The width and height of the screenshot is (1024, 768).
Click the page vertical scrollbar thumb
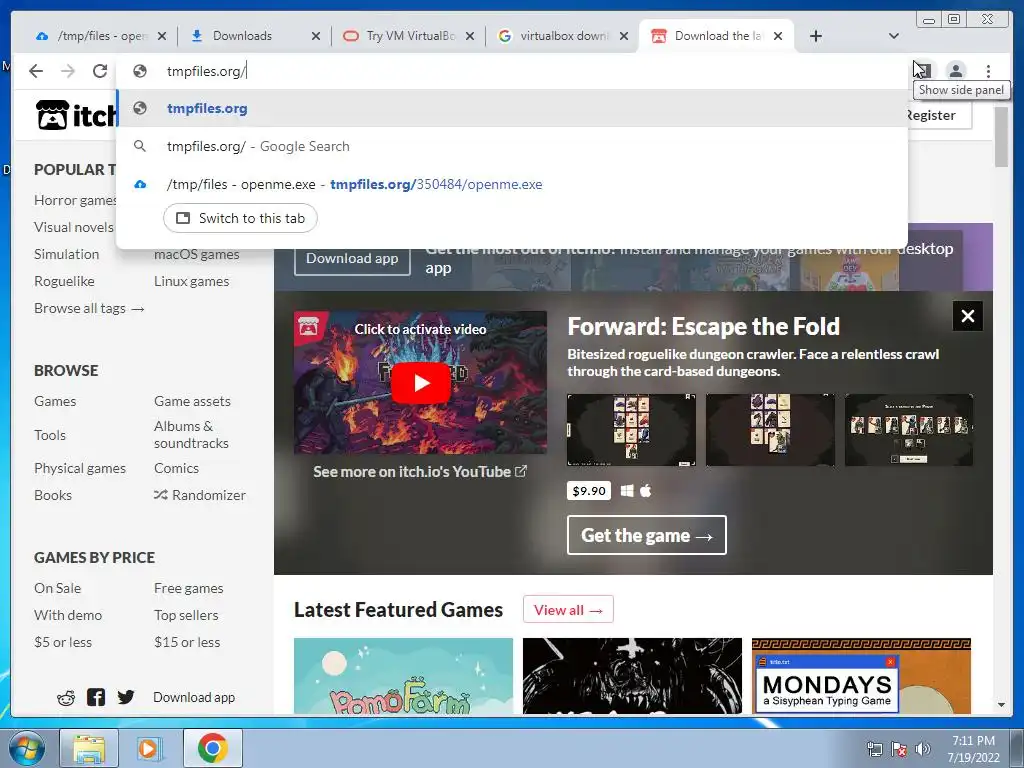pyautogui.click(x=1001, y=137)
